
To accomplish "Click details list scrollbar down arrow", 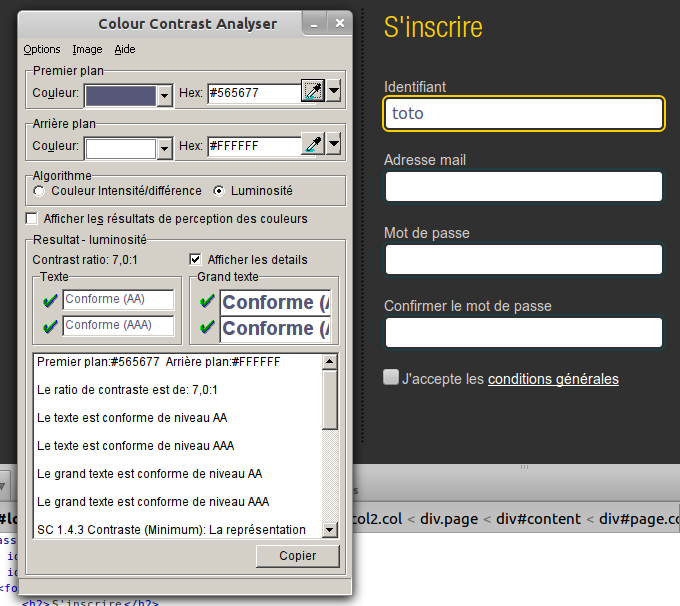I will coord(330,530).
